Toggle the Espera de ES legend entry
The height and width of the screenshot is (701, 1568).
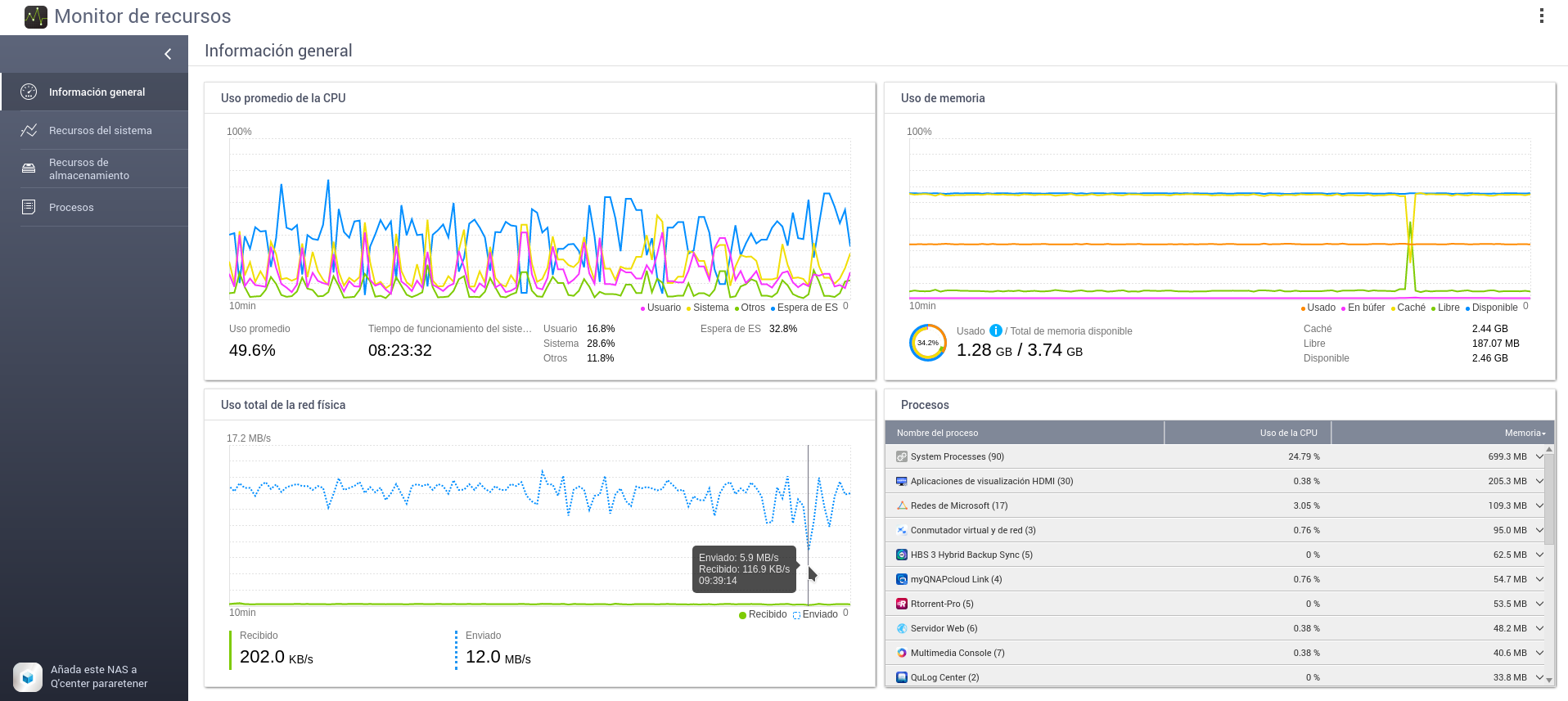click(806, 308)
